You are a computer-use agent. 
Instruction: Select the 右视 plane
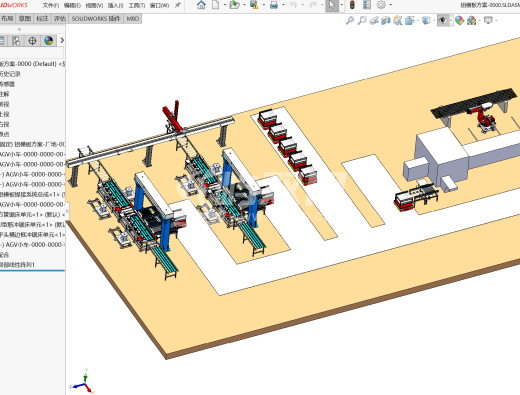coord(5,124)
